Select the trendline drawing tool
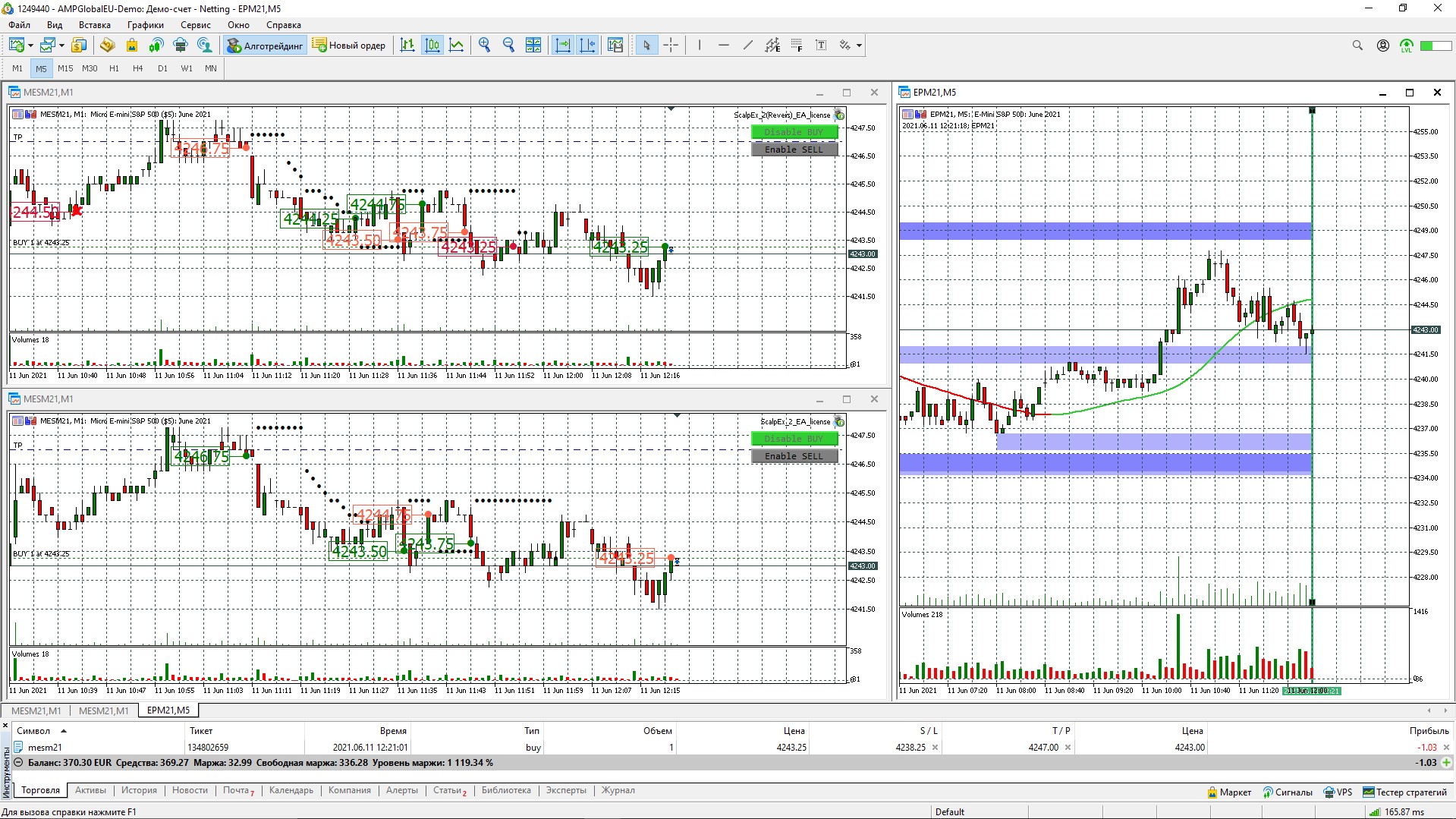The image size is (1456, 819). (748, 46)
